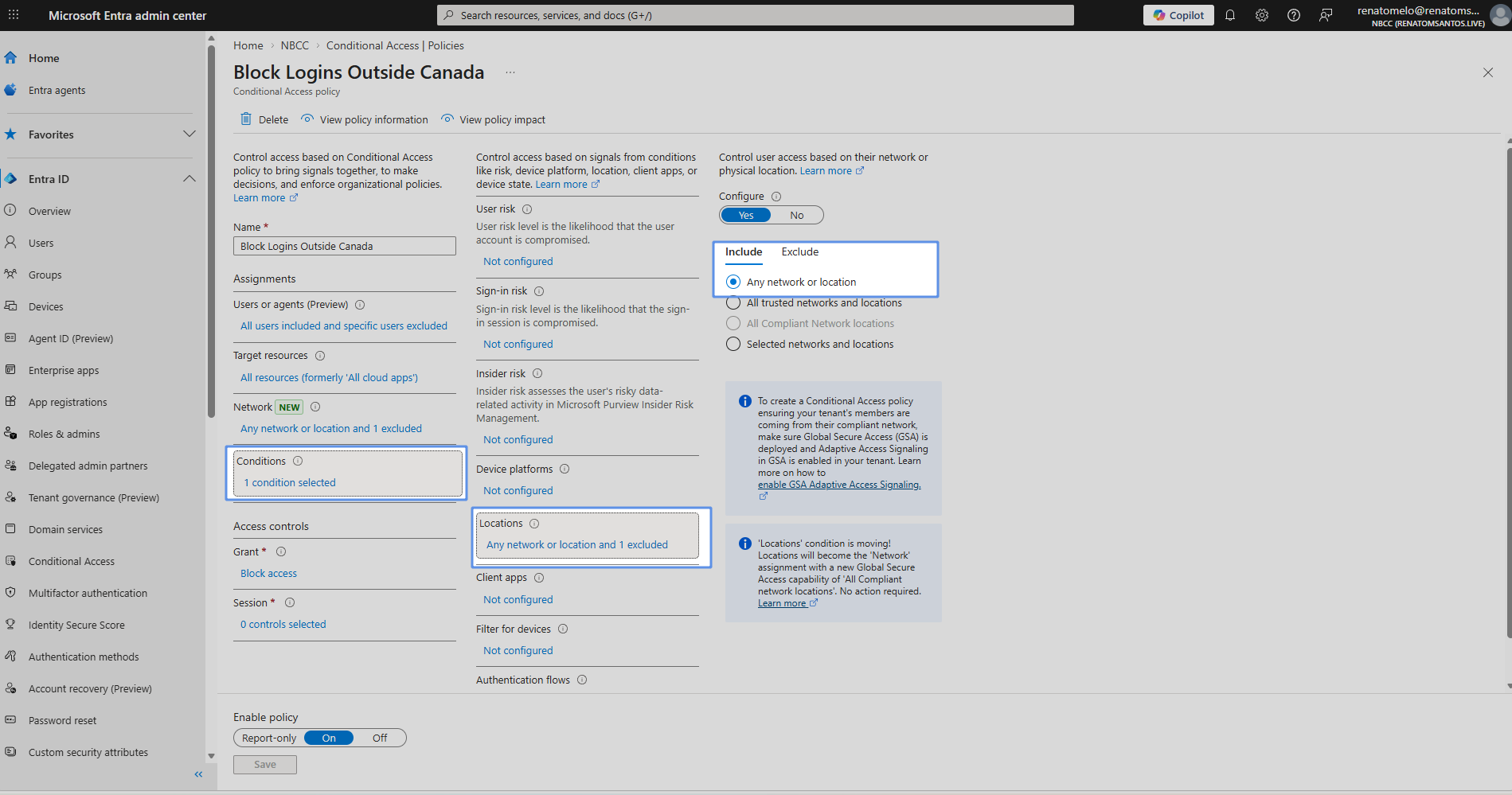Open Grant 'Block access' setting

(268, 574)
